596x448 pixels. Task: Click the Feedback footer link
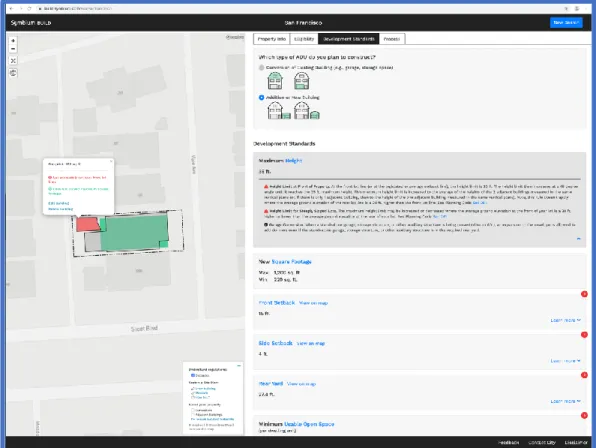pyautogui.click(x=508, y=443)
